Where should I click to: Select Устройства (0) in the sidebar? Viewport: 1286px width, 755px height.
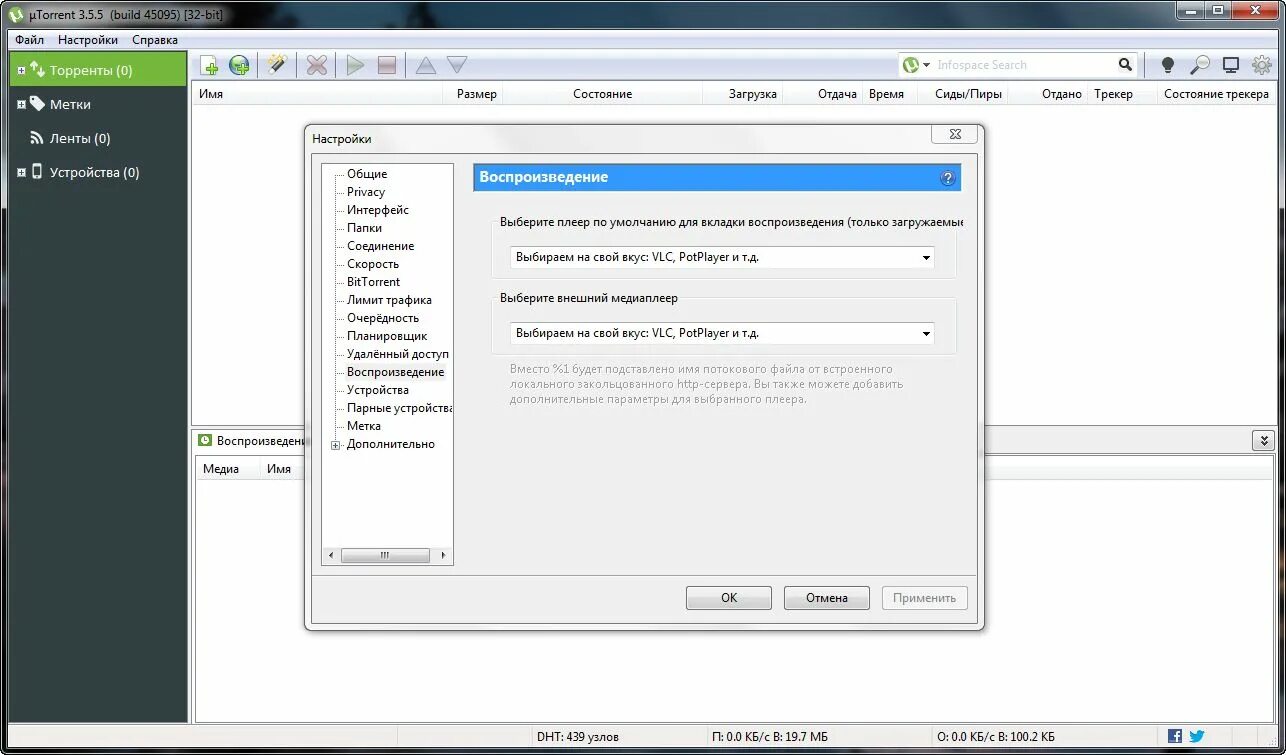[x=95, y=172]
